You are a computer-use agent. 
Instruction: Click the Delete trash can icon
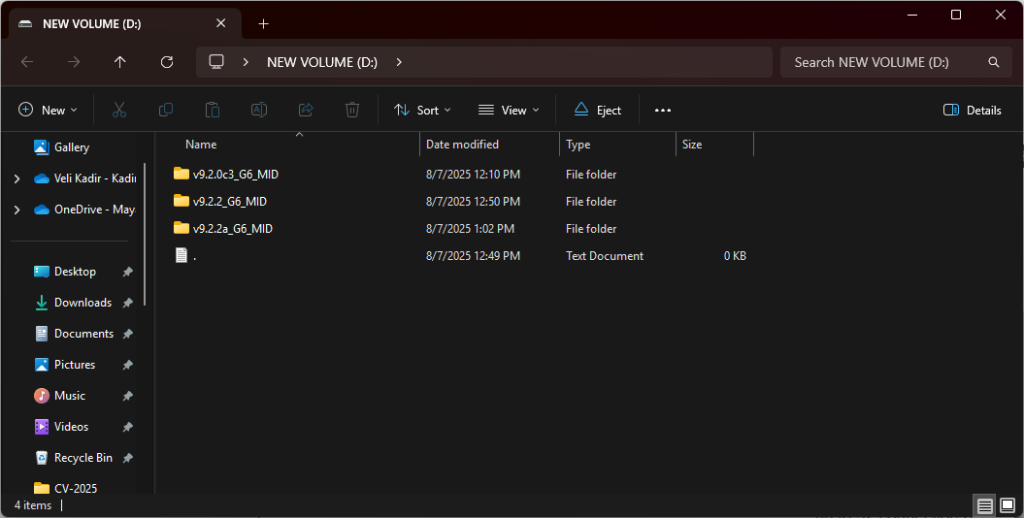pos(352,110)
